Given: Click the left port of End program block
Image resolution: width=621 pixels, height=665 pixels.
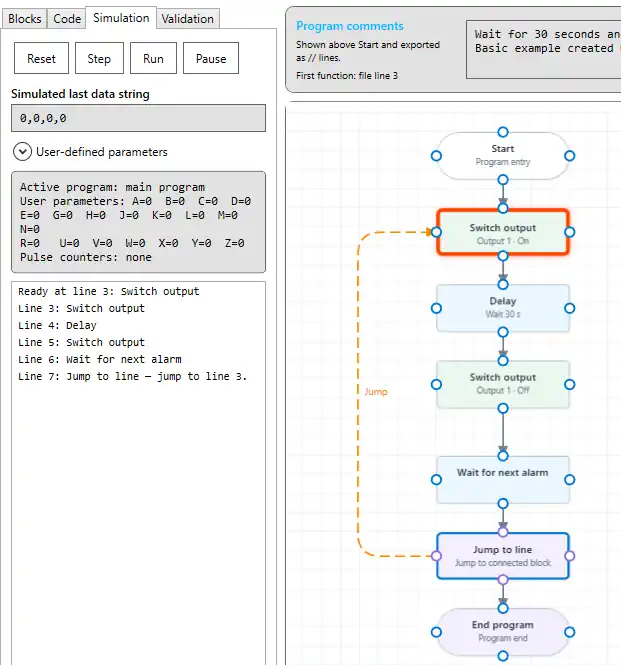Looking at the screenshot, I should click(436, 632).
